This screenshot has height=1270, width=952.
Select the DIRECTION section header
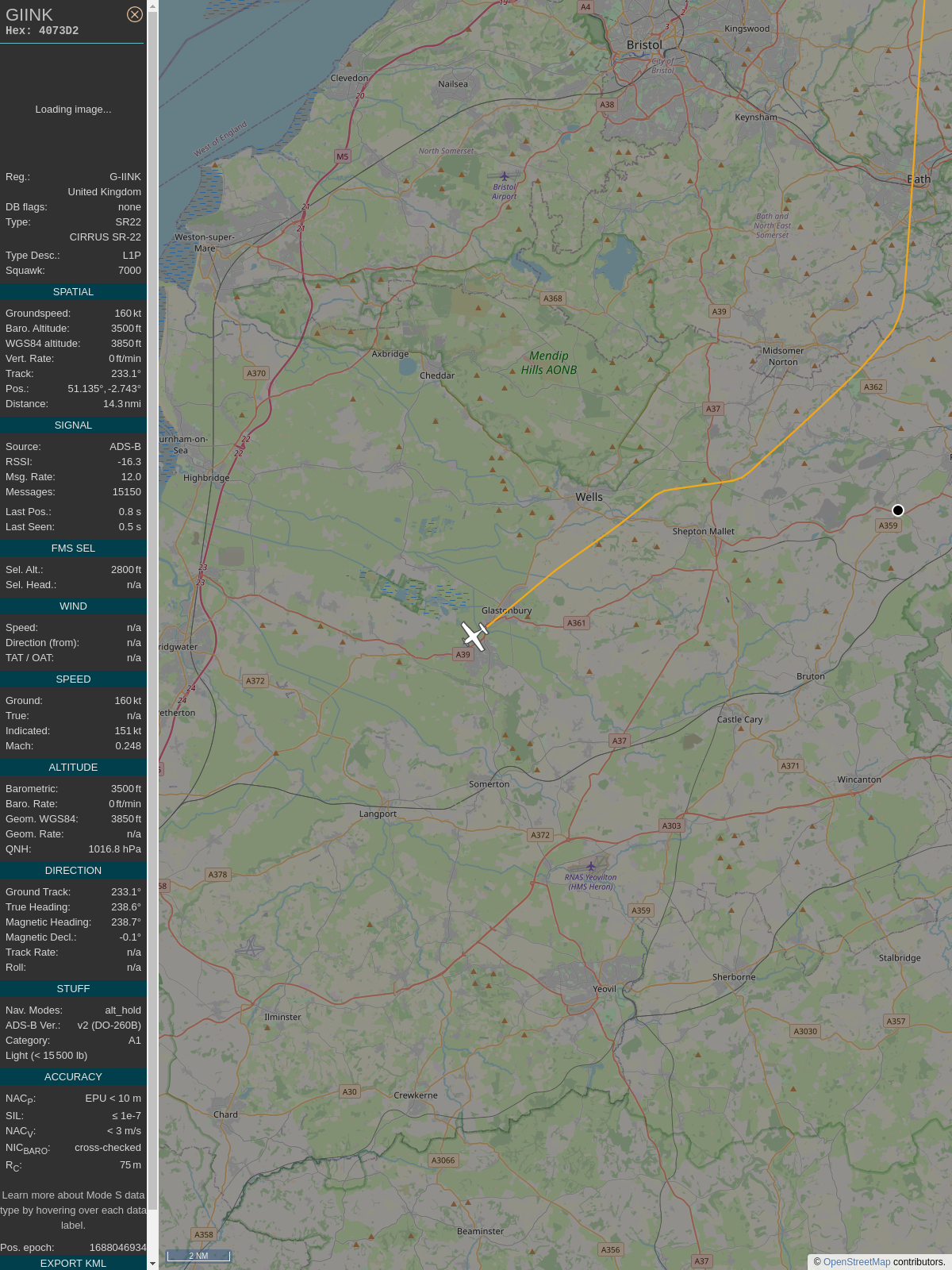(73, 871)
